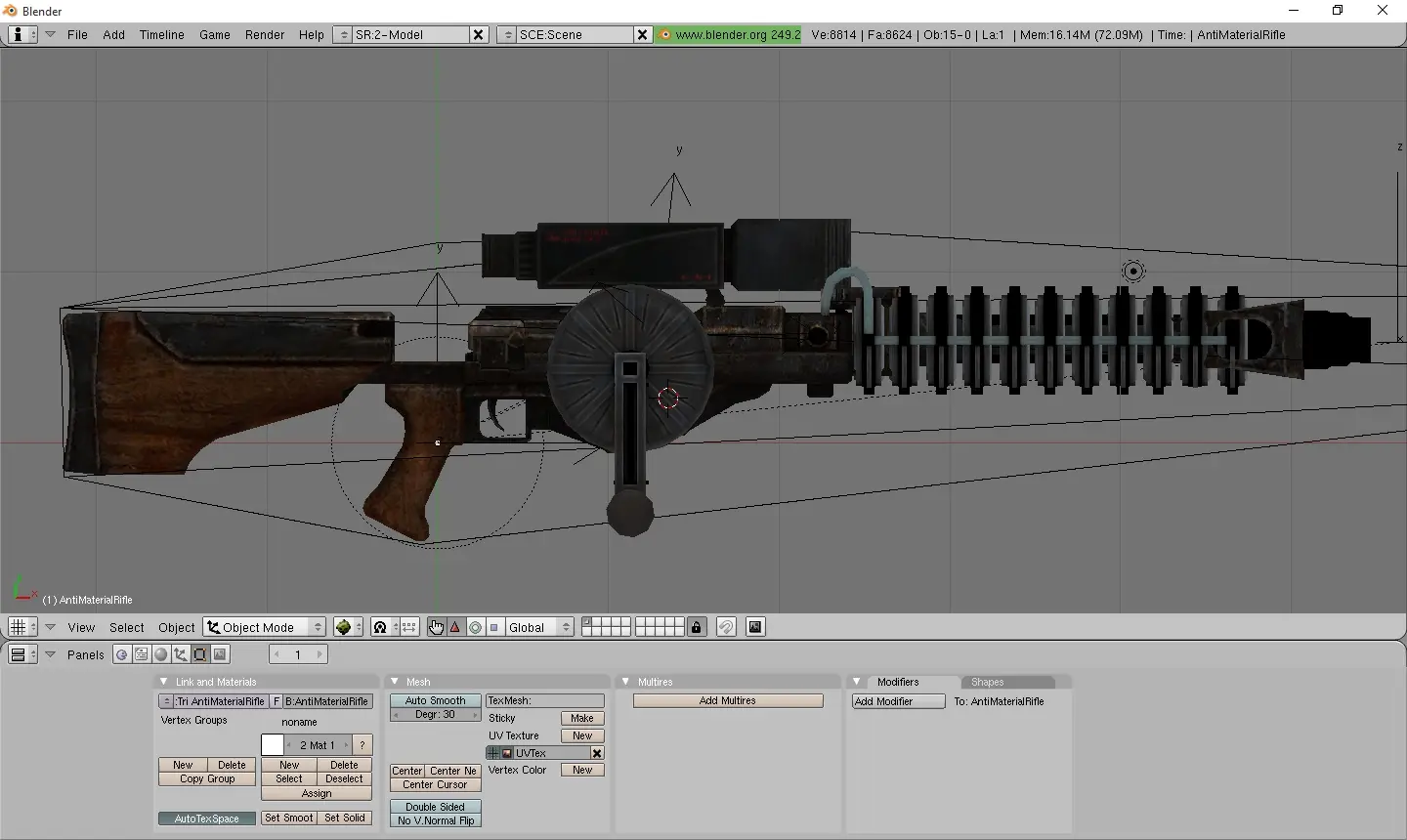Delete the SCE:Scene datablock with its X
This screenshot has height=840, width=1407.
coord(642,34)
